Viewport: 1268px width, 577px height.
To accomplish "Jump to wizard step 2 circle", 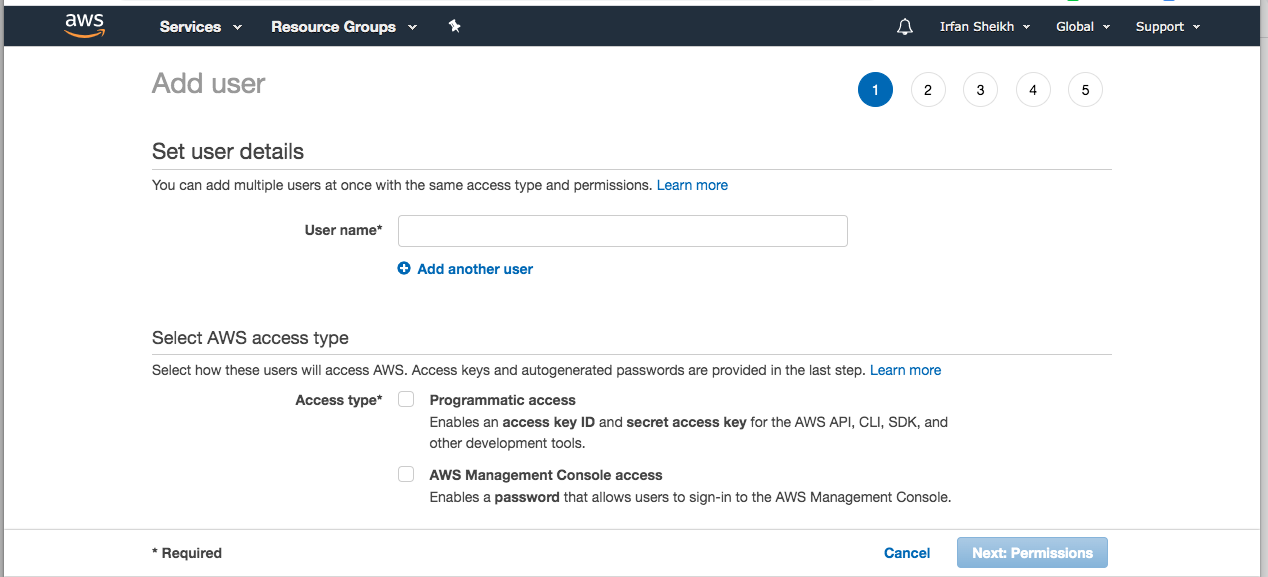I will 928,90.
